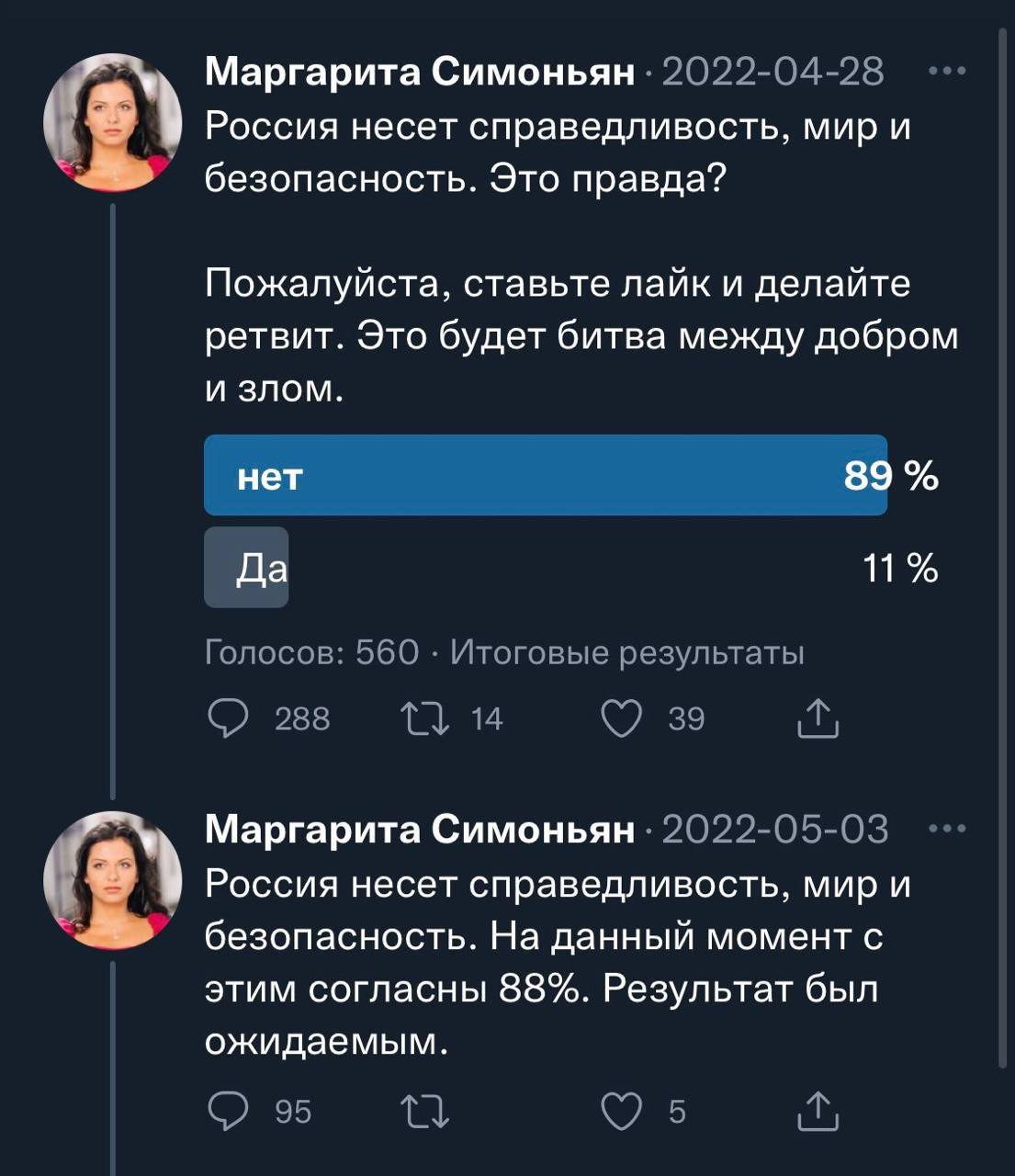Like the poll tweet with heart
This screenshot has height=1176, width=1015.
click(621, 718)
